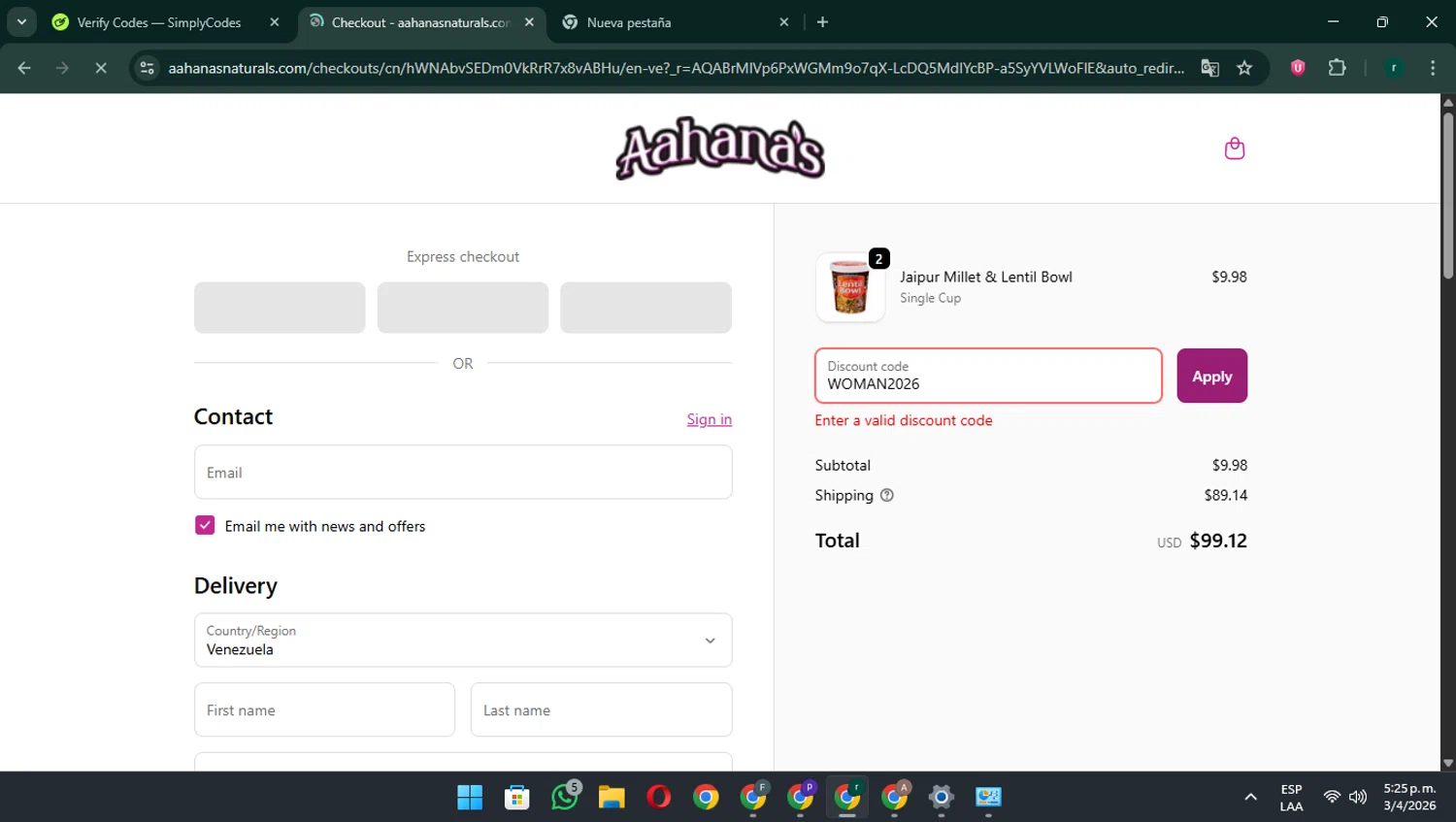This screenshot has width=1456, height=822.
Task: Click the third express checkout button
Action: (x=645, y=308)
